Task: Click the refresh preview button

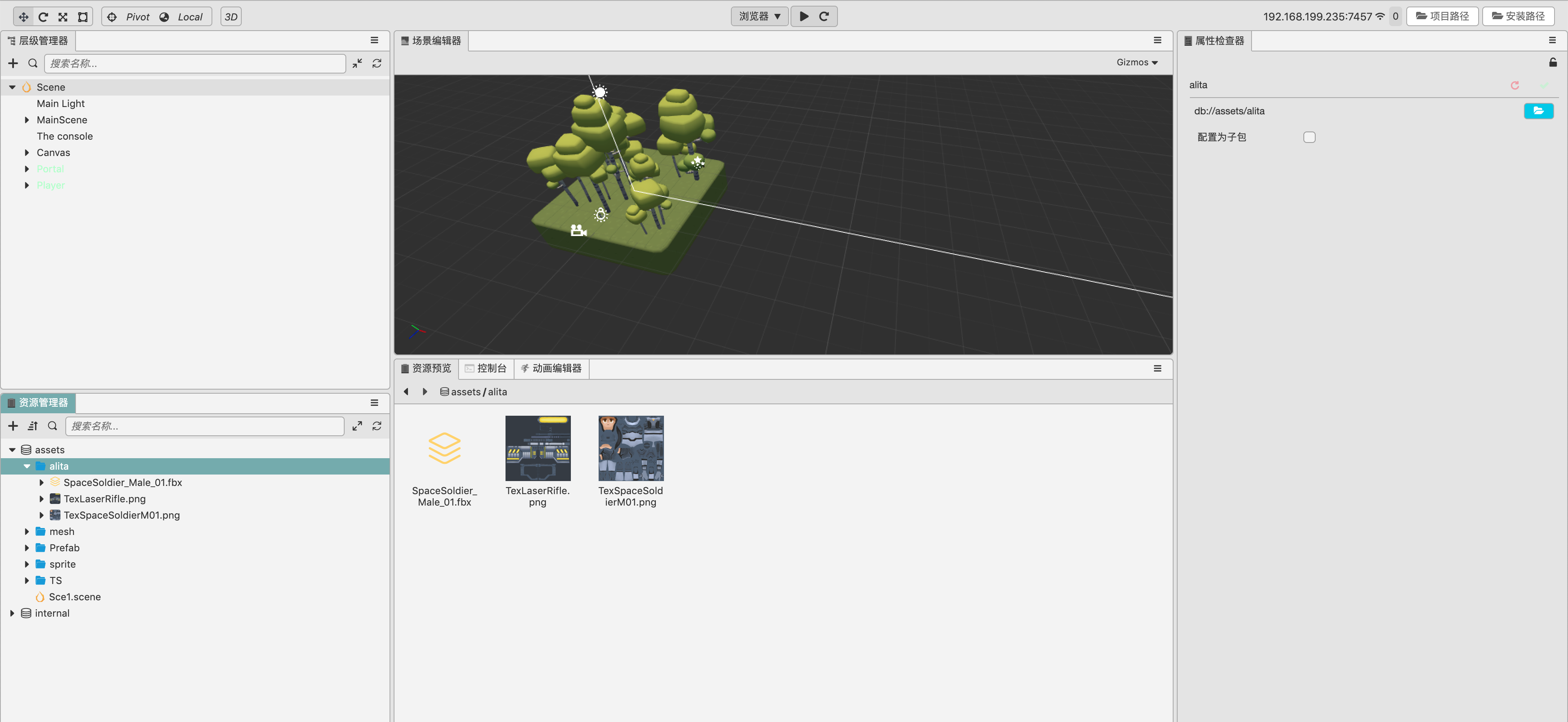Action: click(824, 16)
